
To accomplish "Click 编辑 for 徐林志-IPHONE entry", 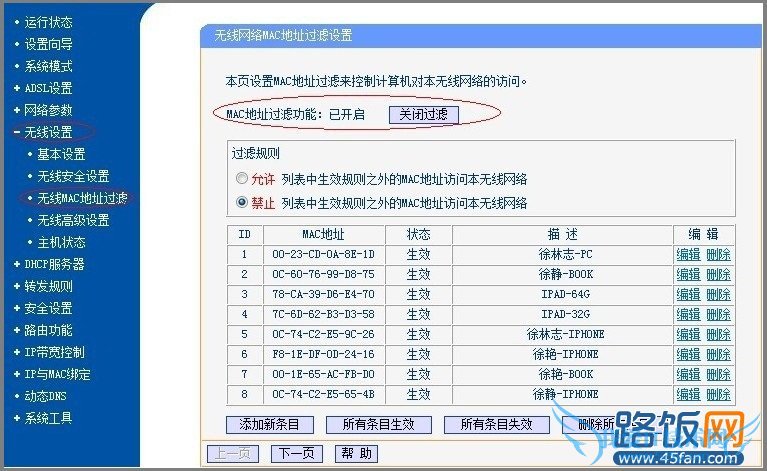I will tap(688, 335).
